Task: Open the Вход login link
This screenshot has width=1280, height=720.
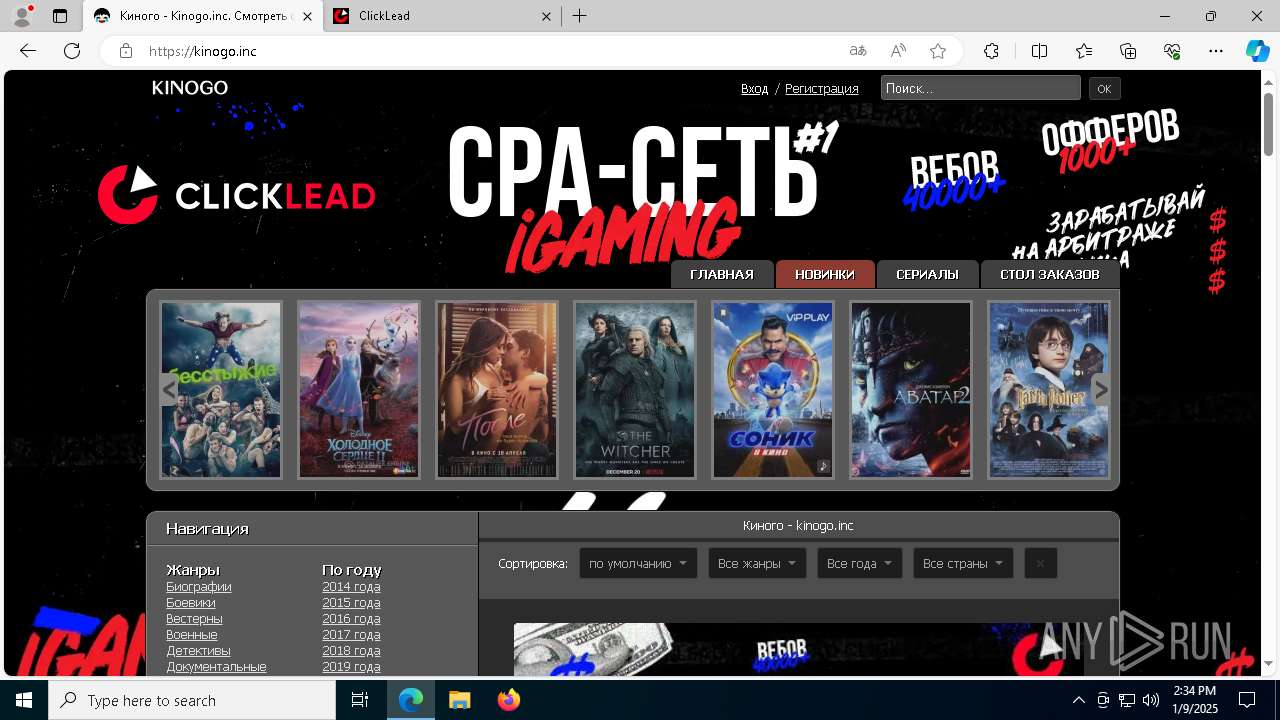Action: (x=755, y=89)
